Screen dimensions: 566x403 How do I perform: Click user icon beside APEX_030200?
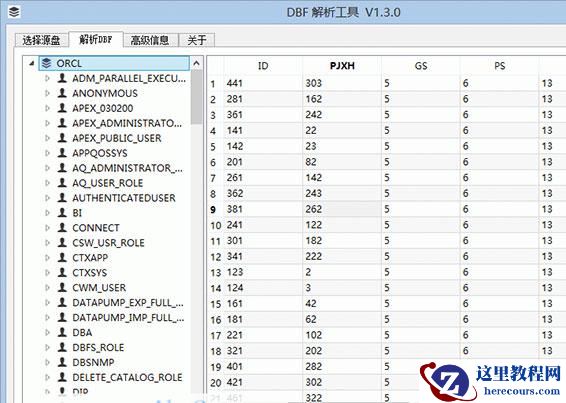coord(62,108)
